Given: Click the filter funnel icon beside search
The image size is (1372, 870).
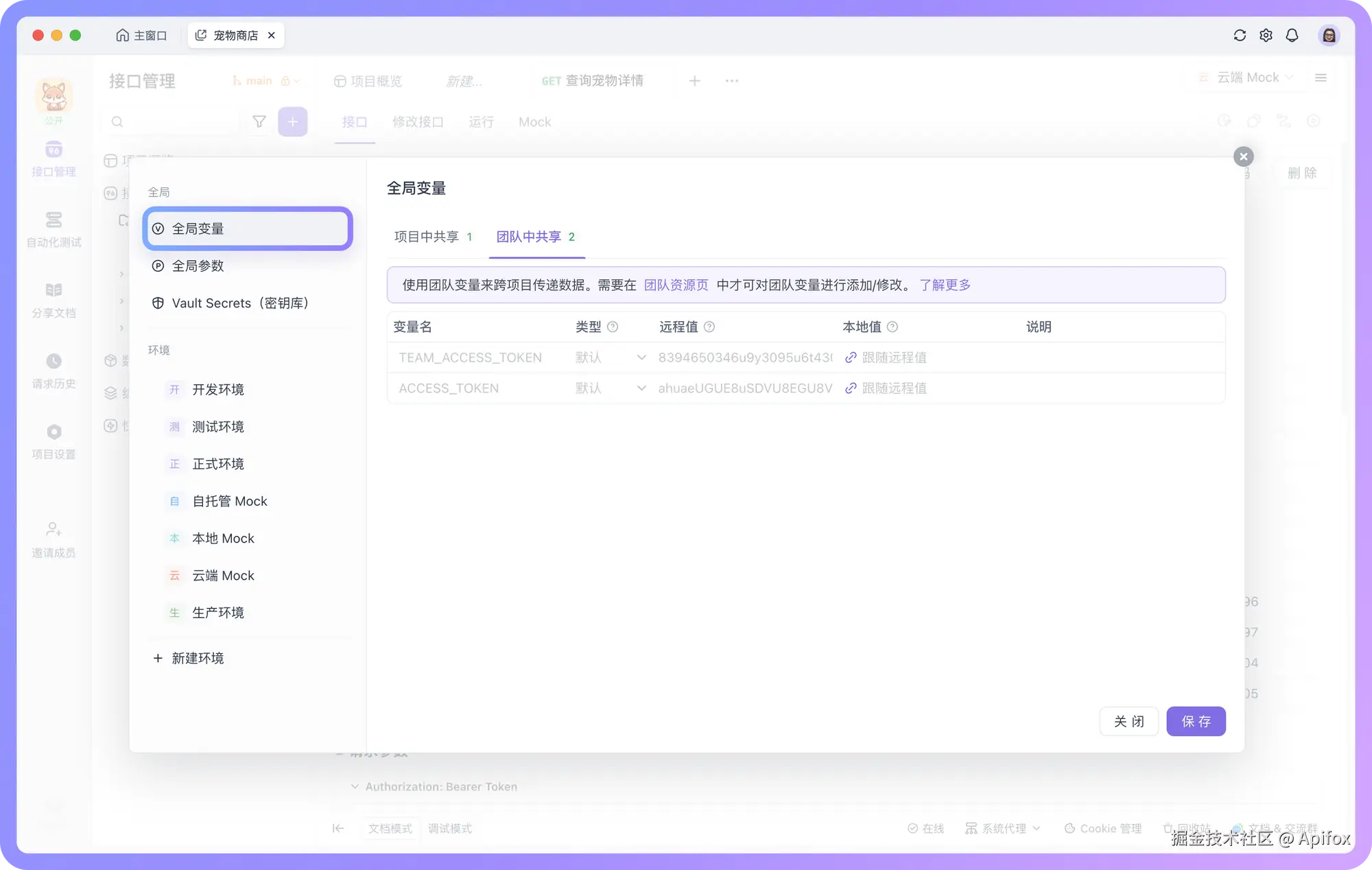Looking at the screenshot, I should pos(259,121).
